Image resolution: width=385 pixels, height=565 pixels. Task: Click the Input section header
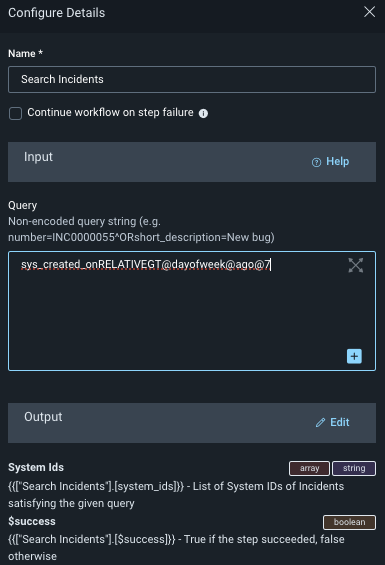point(192,162)
